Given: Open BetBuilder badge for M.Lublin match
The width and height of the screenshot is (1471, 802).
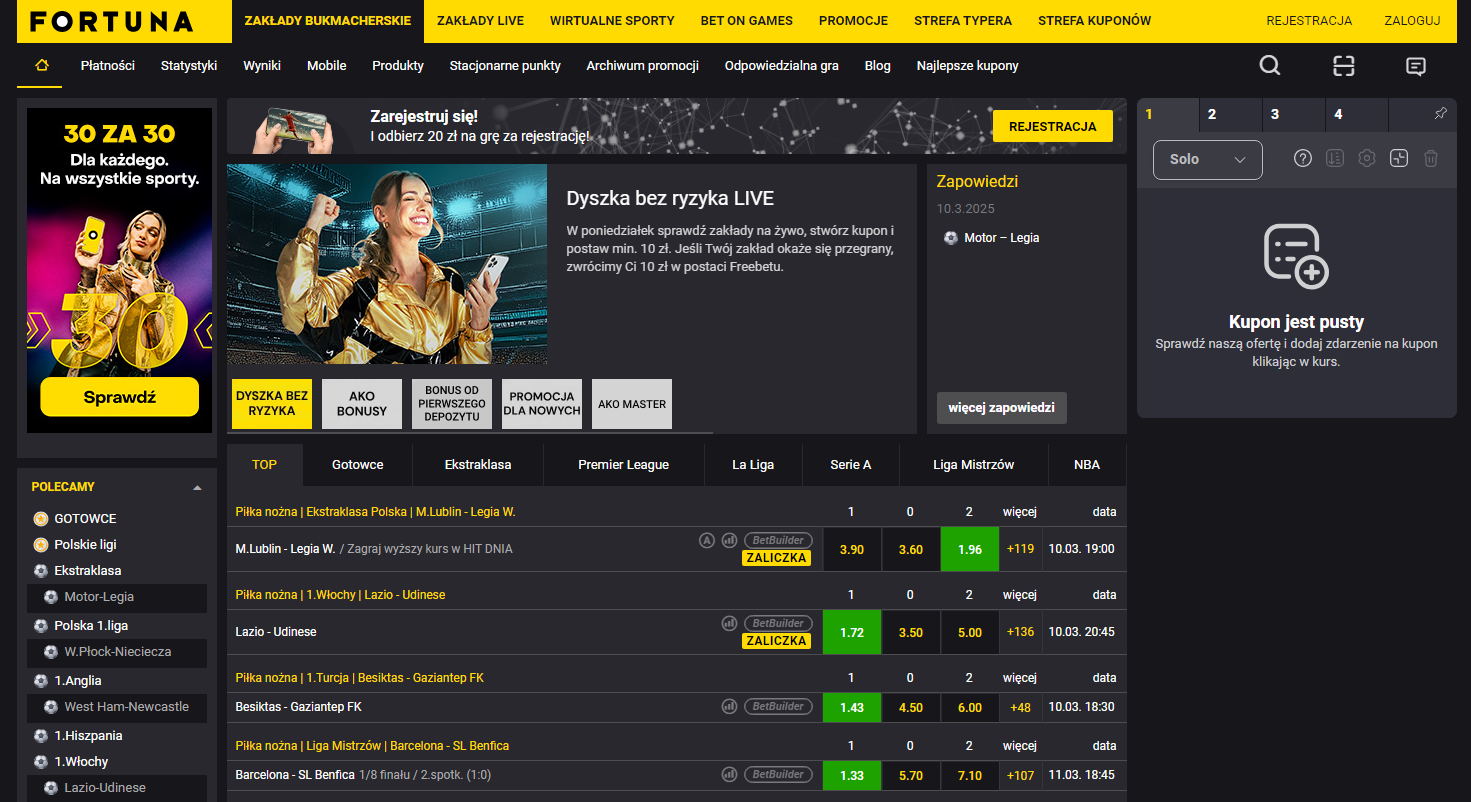Looking at the screenshot, I should pos(778,540).
